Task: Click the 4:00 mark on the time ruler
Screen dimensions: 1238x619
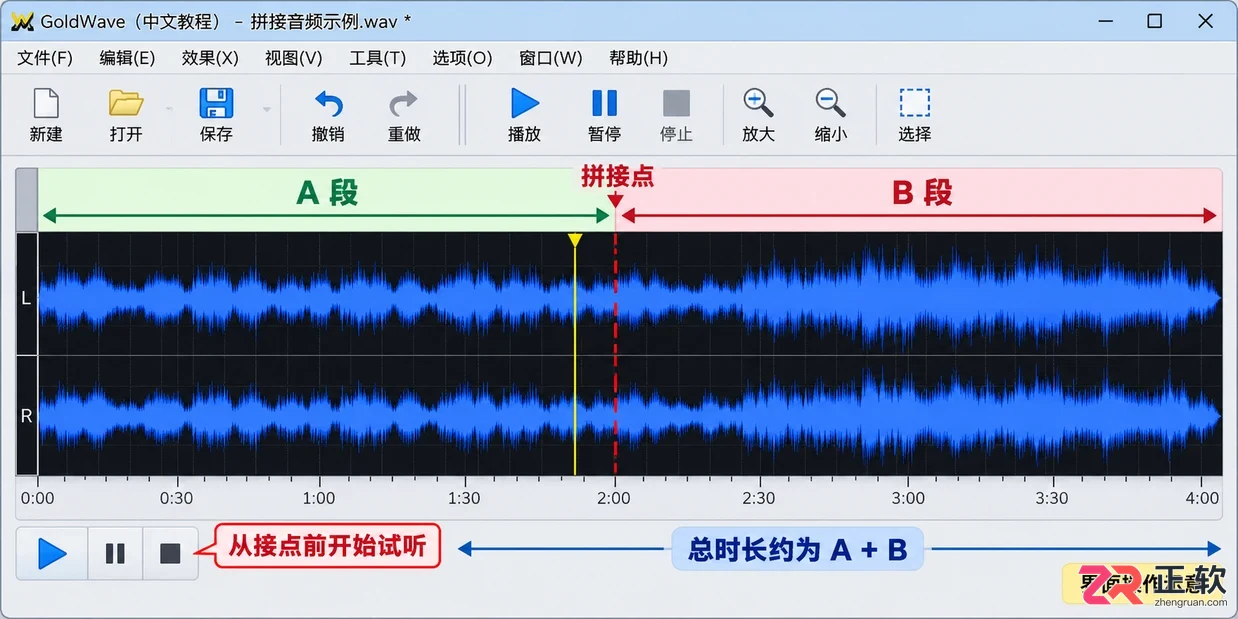Action: pos(1202,498)
